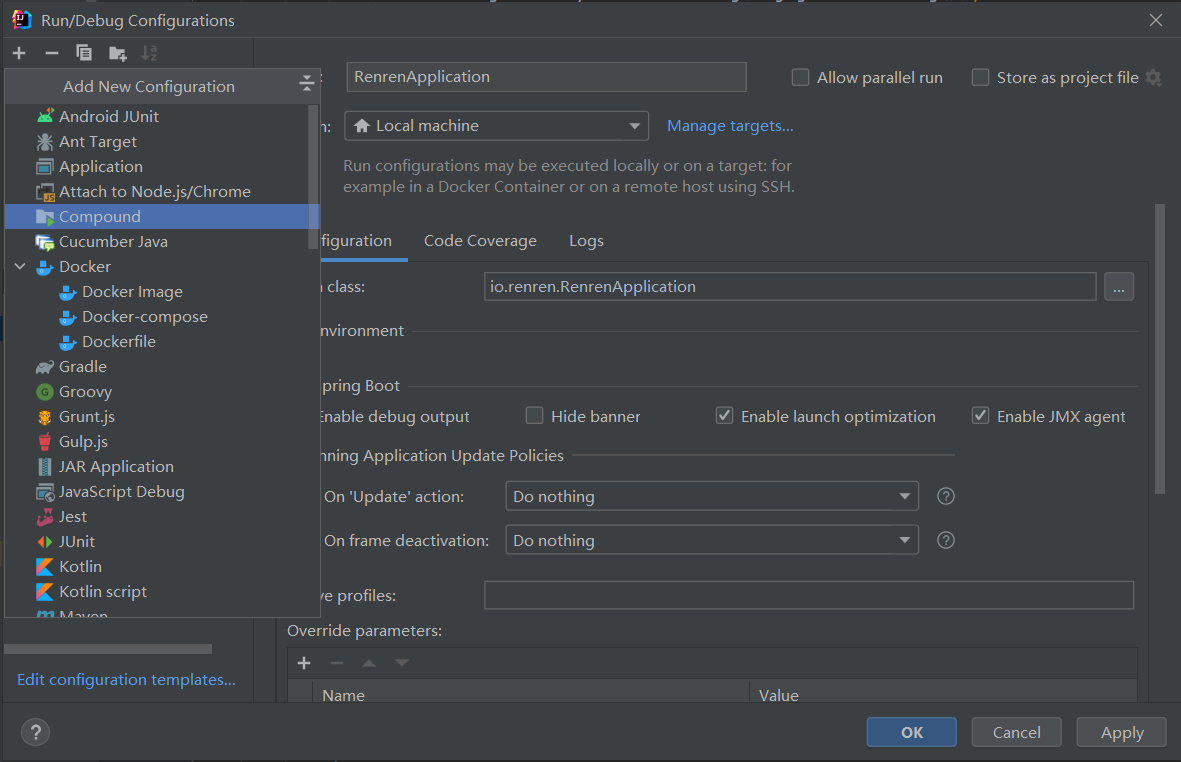1181x762 pixels.
Task: Toggle Enable JMX agent checkbox
Action: 980,416
